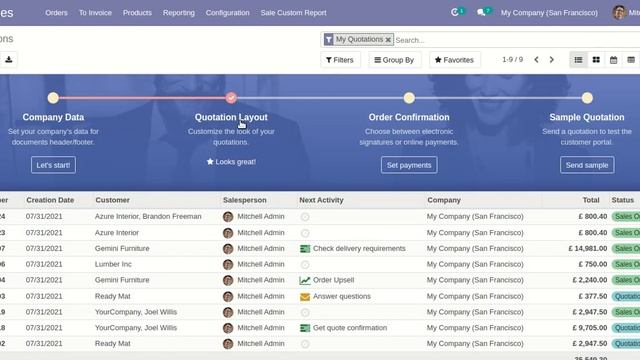
Task: Click the Check delivery requirements text
Action: (359, 249)
